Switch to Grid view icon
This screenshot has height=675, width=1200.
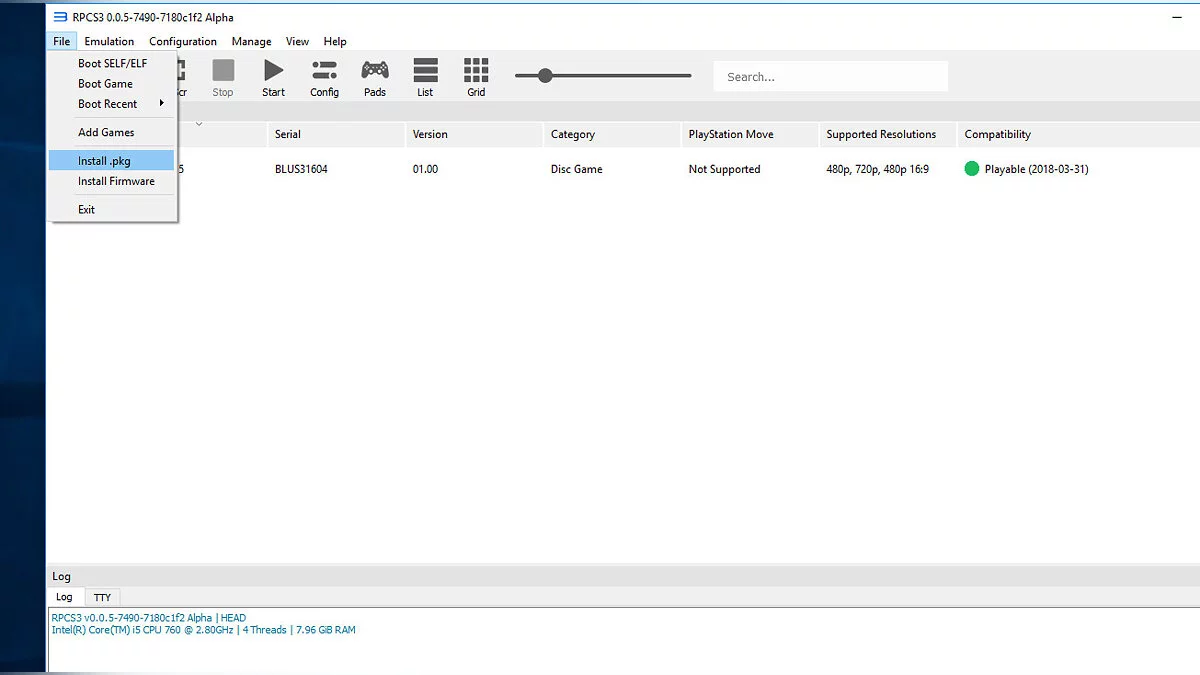476,71
